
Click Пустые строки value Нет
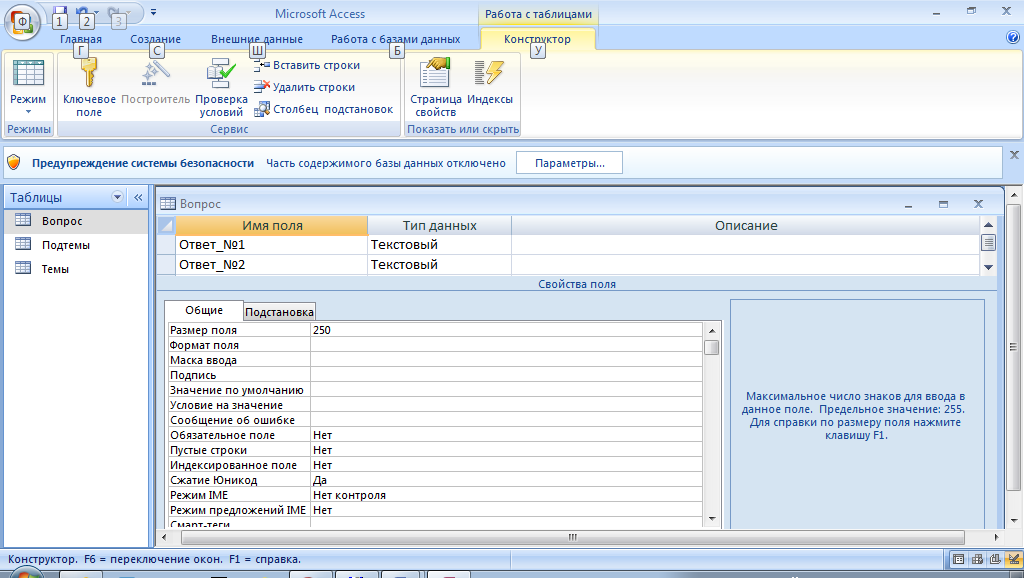tap(506, 451)
